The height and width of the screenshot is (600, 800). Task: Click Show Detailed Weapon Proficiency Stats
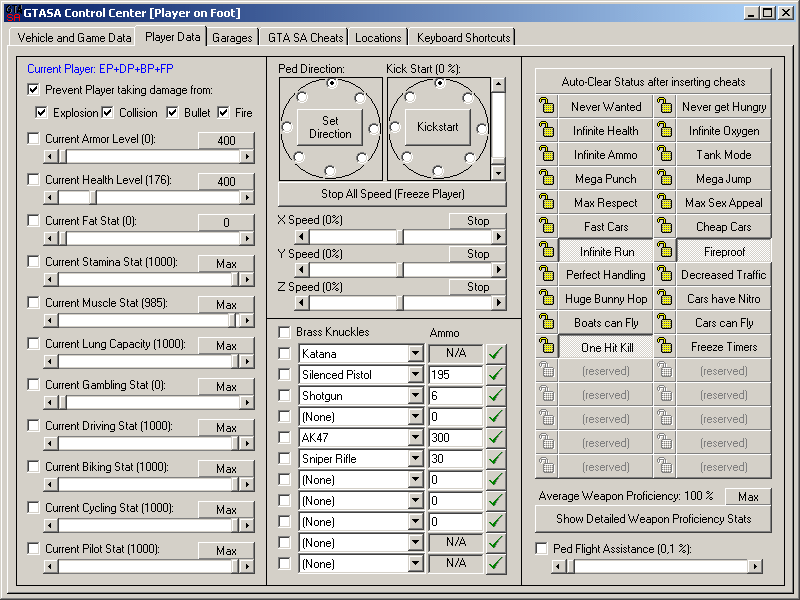[x=653, y=519]
